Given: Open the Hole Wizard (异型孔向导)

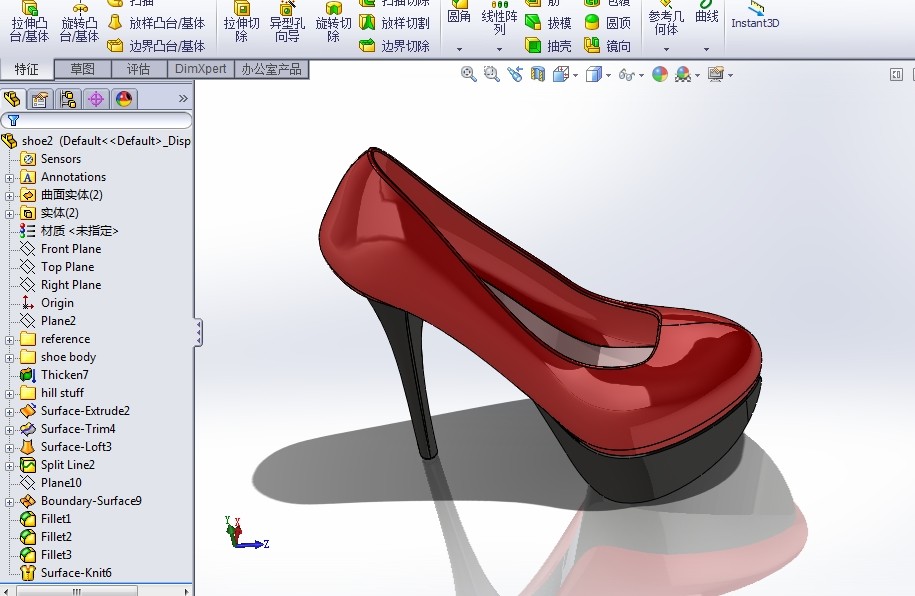Looking at the screenshot, I should 287,22.
